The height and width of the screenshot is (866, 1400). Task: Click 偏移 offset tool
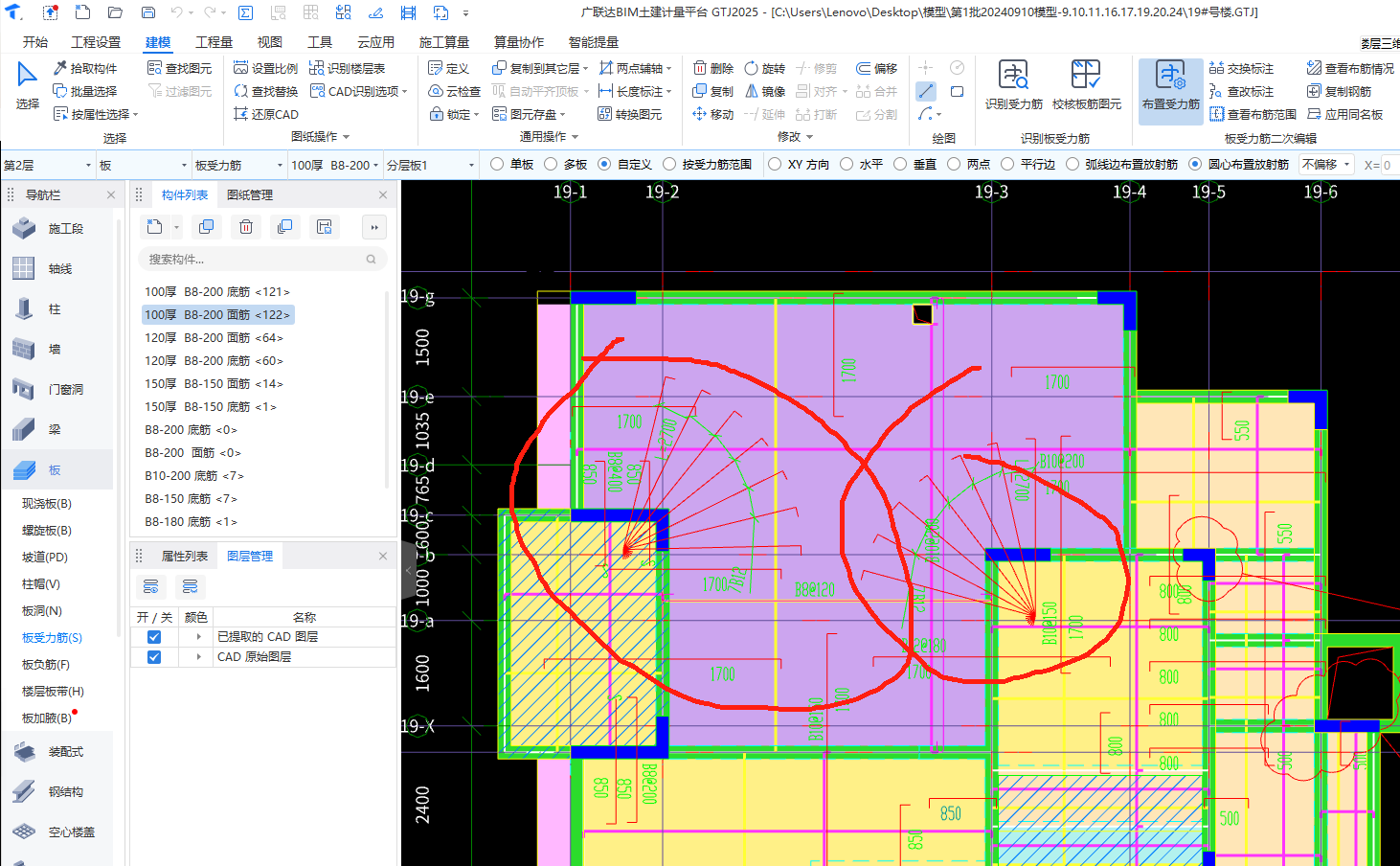tap(876, 68)
